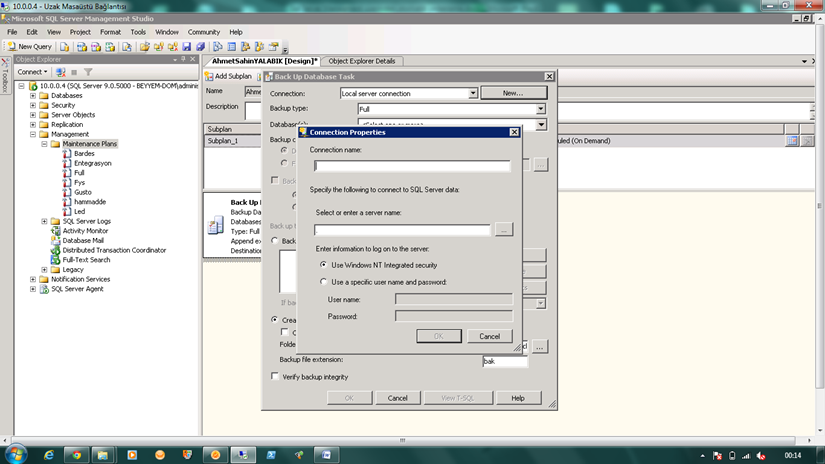825x464 pixels.
Task: Expand the Server Objects tree node
Action: [33, 115]
